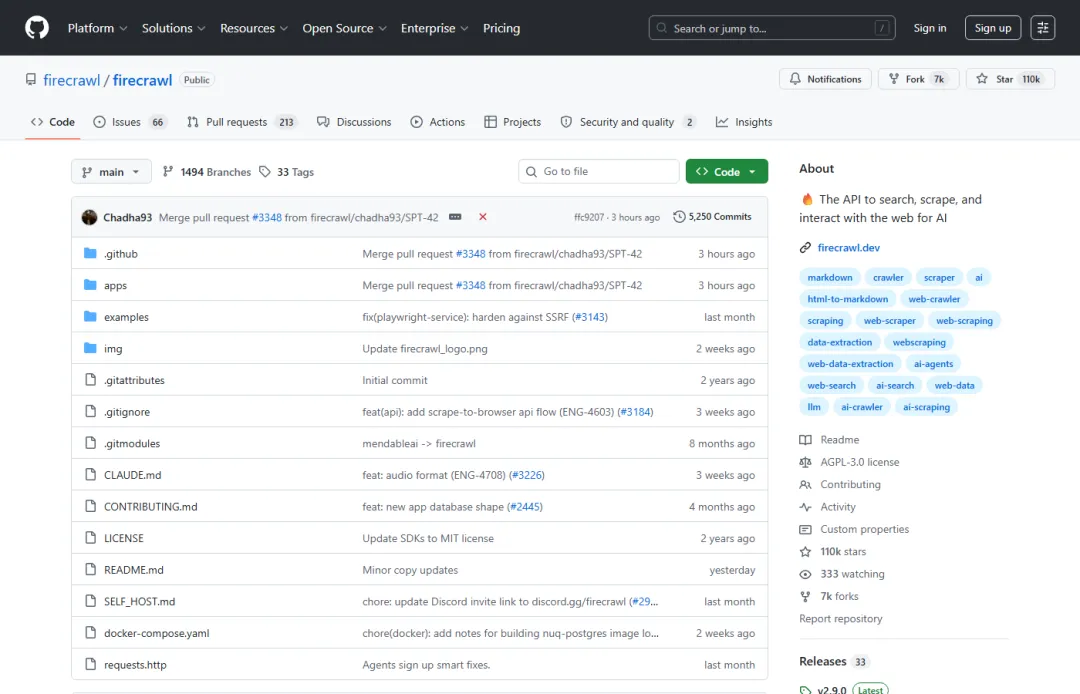Click the Report repository link

tap(840, 619)
